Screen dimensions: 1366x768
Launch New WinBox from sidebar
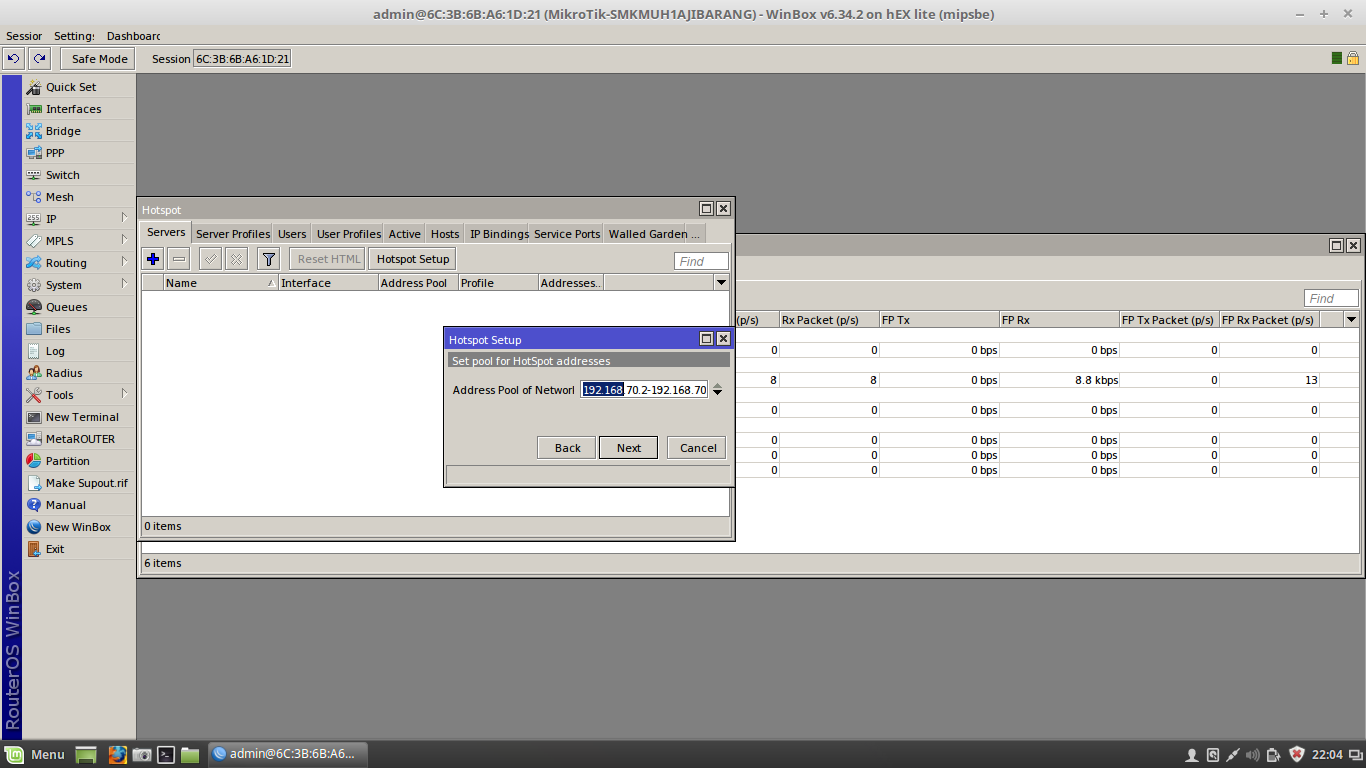pyautogui.click(x=79, y=527)
